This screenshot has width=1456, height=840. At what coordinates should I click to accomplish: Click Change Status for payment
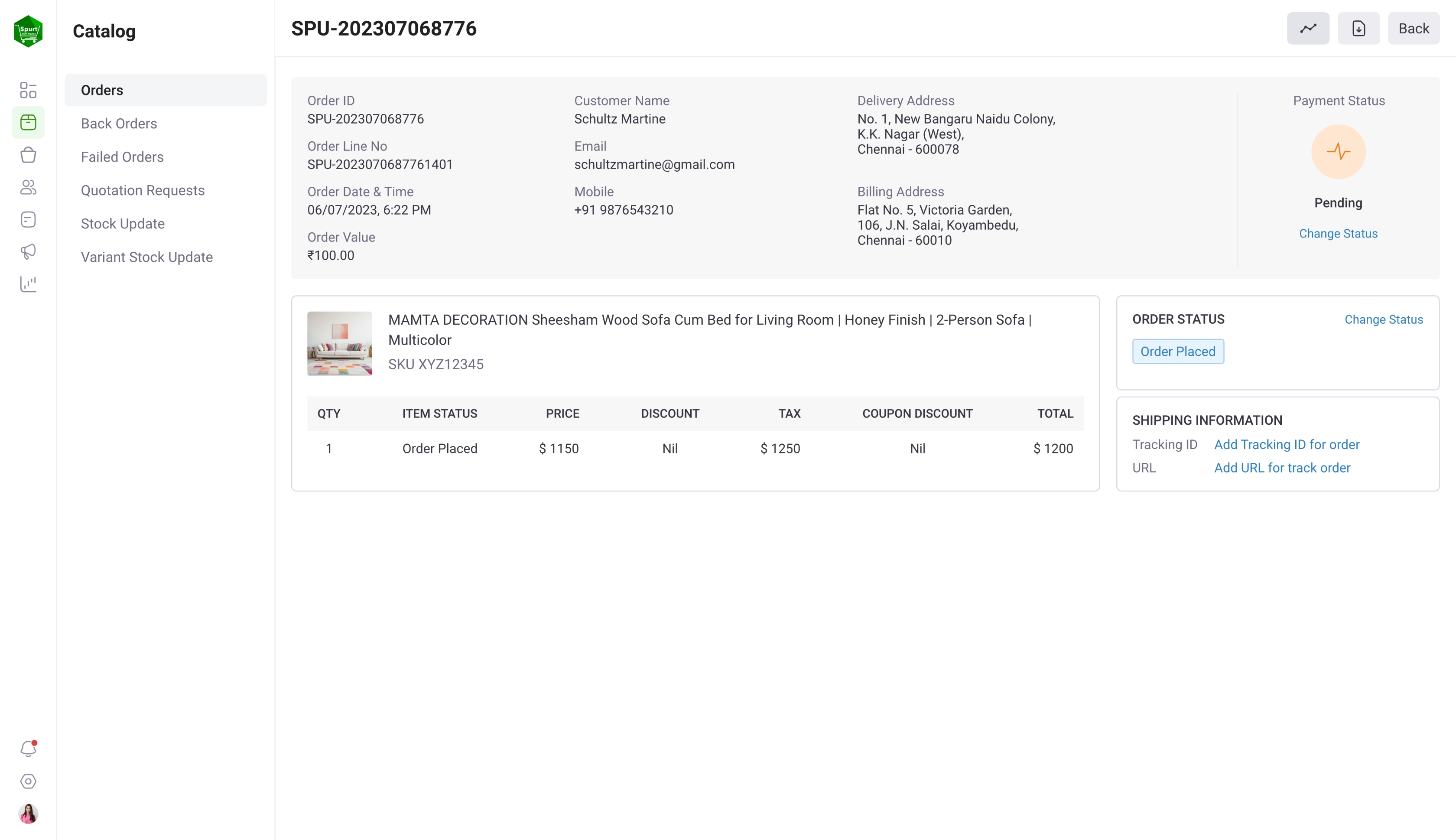[x=1338, y=234]
